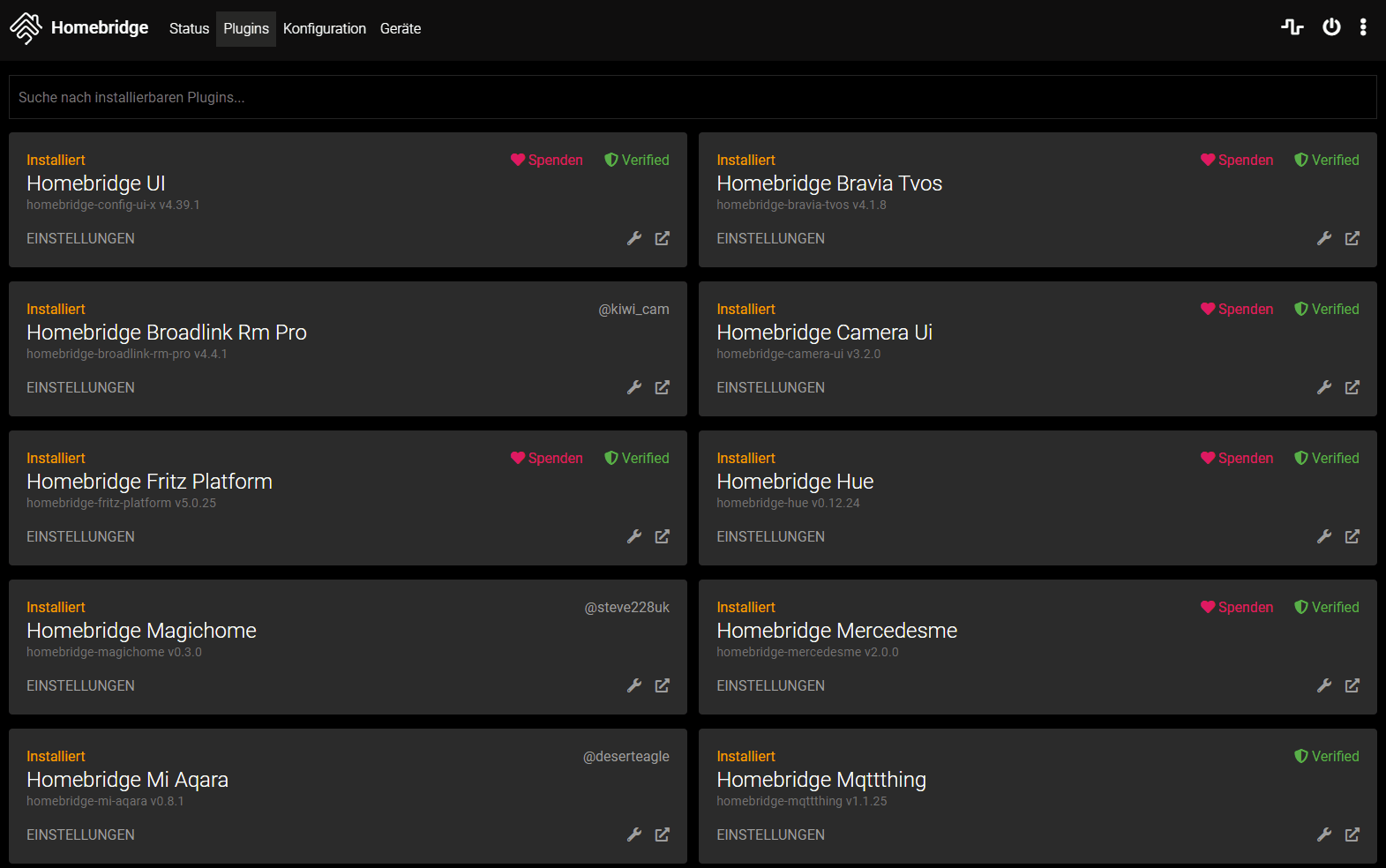Image resolution: width=1386 pixels, height=868 pixels.
Task: Open the restart Homebridge power icon
Action: pyautogui.click(x=1331, y=27)
